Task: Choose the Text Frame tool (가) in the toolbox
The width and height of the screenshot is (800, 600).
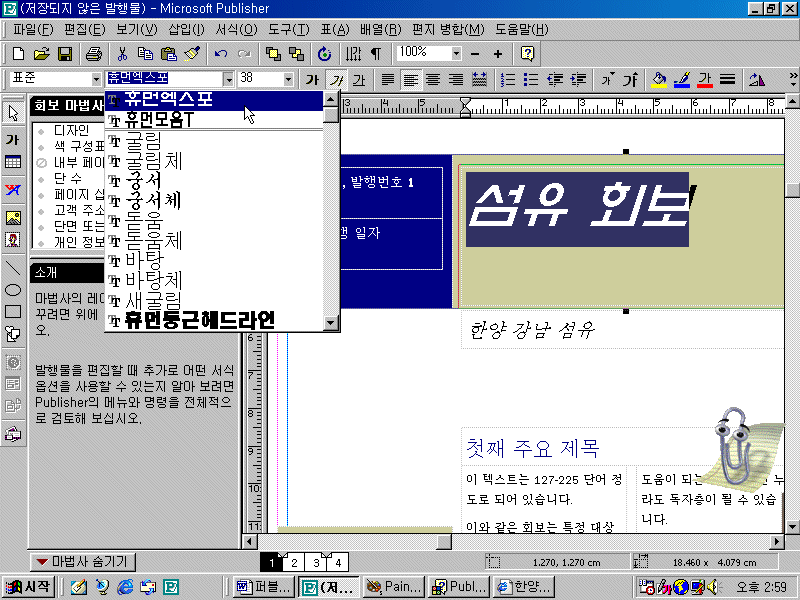Action: [13, 139]
